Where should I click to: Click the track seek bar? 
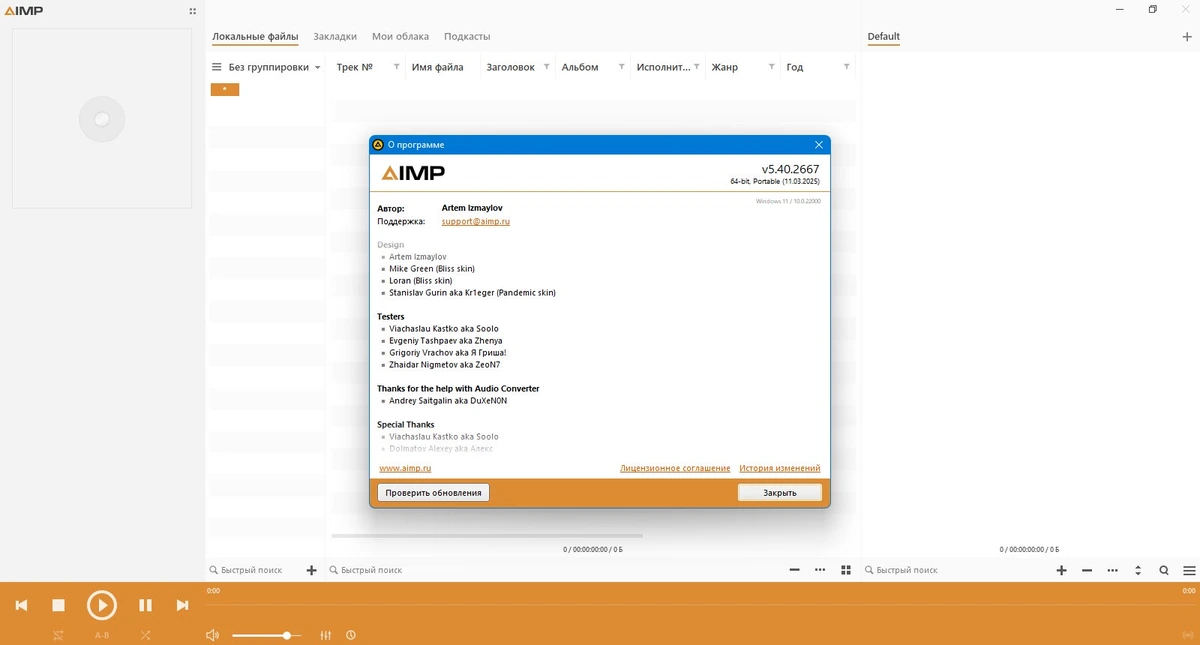(x=702, y=604)
